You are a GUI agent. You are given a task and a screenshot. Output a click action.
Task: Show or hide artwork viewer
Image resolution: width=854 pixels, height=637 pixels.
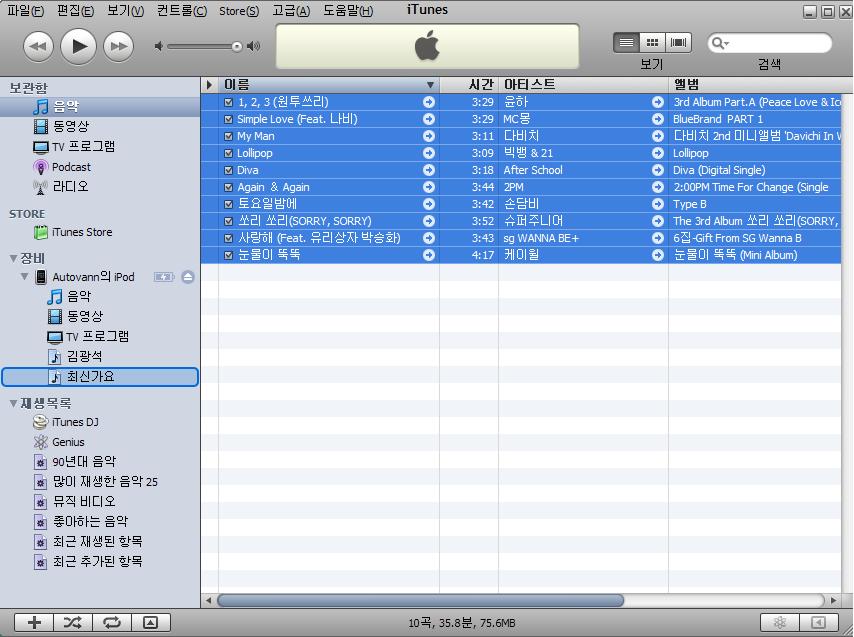coord(151,622)
